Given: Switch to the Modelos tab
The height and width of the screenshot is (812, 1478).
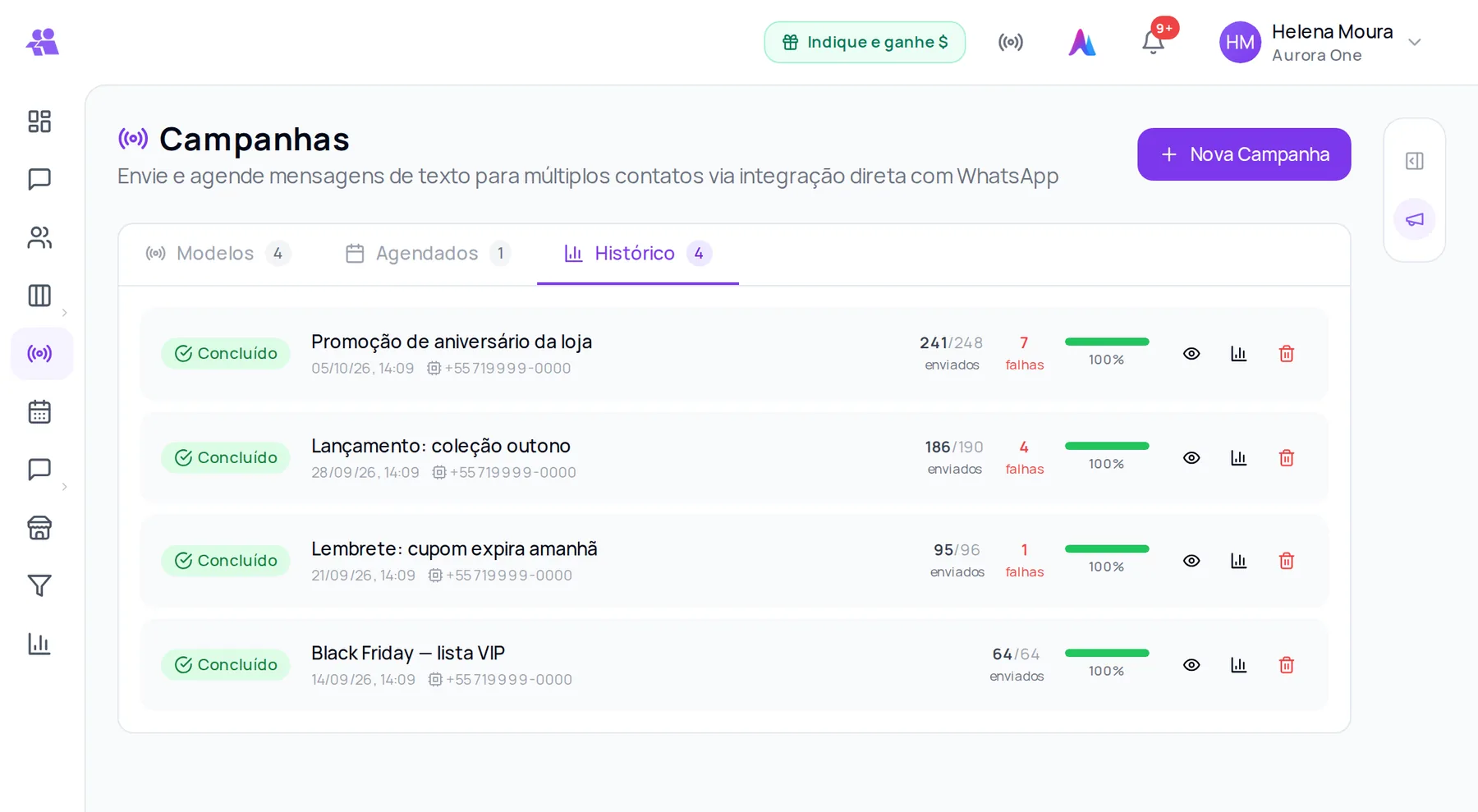Looking at the screenshot, I should pyautogui.click(x=218, y=254).
